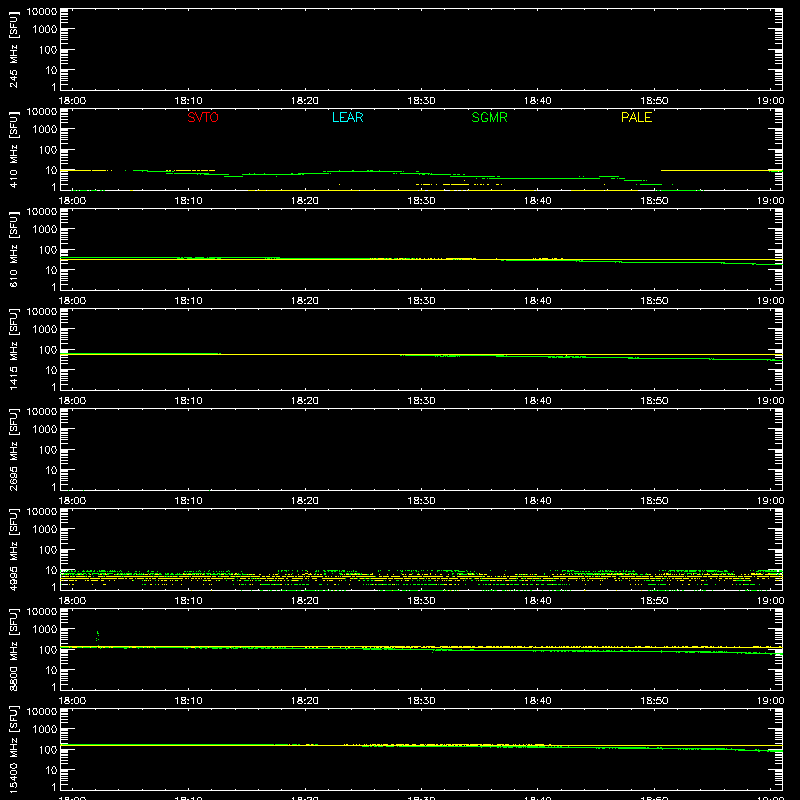Click the 1000 tick on 2695 MHz axis
Screen dimensions: 800x800
pos(45,430)
